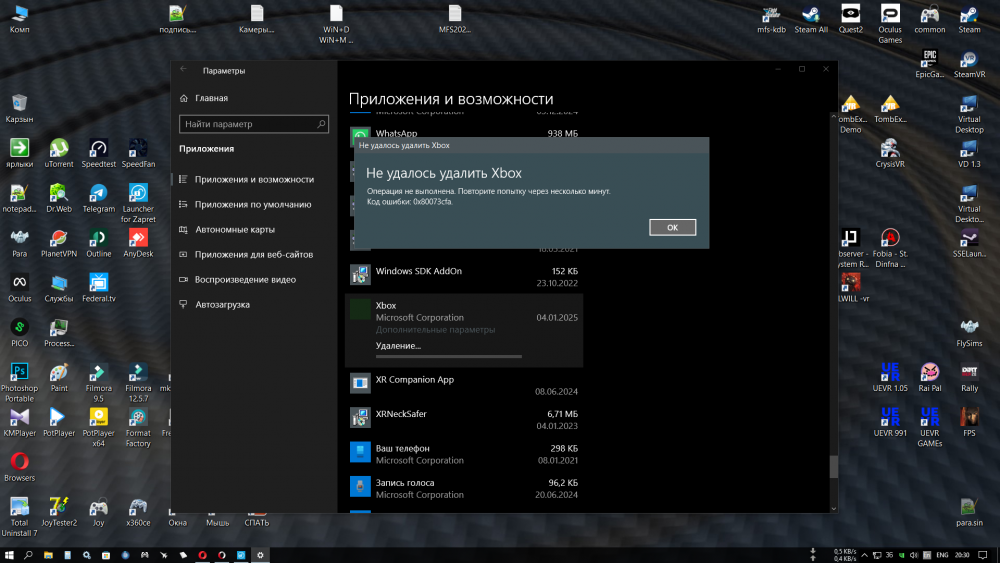Open PlanetVPN desktop shortcut

(x=59, y=243)
